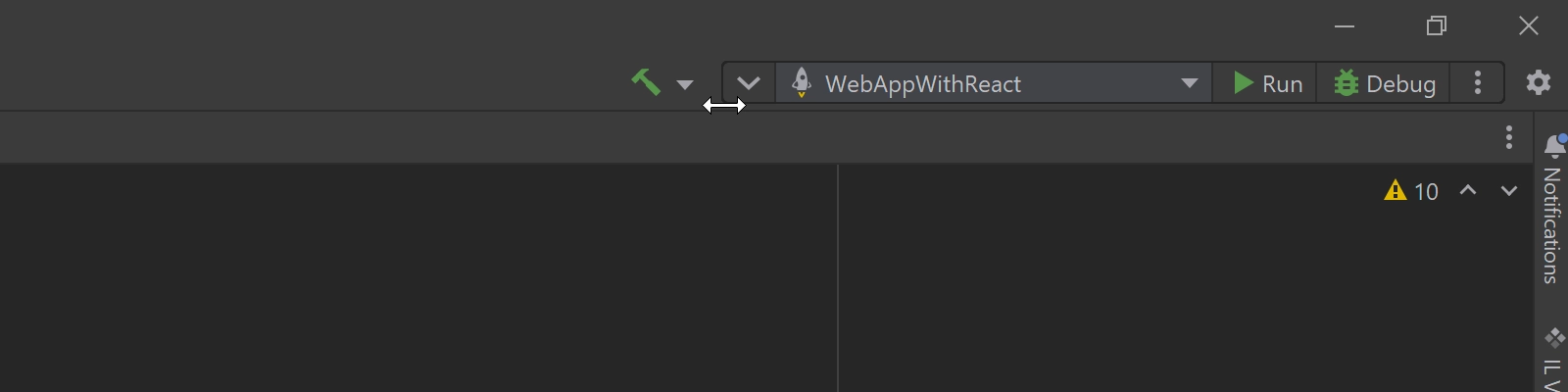The image size is (1568, 392).
Task: Open the IL Viewer sidebar tool icon
Action: point(1554,339)
